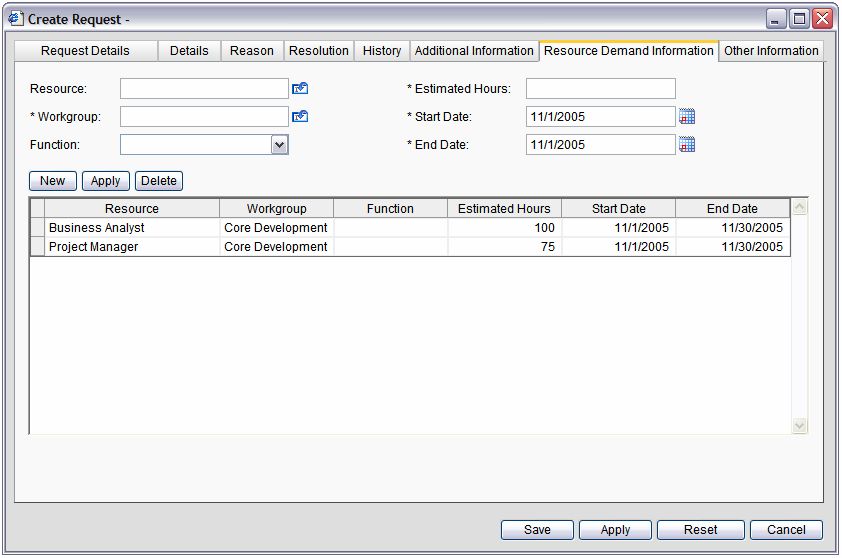
Task: Open the Workgroup lookup icon
Action: click(x=300, y=117)
